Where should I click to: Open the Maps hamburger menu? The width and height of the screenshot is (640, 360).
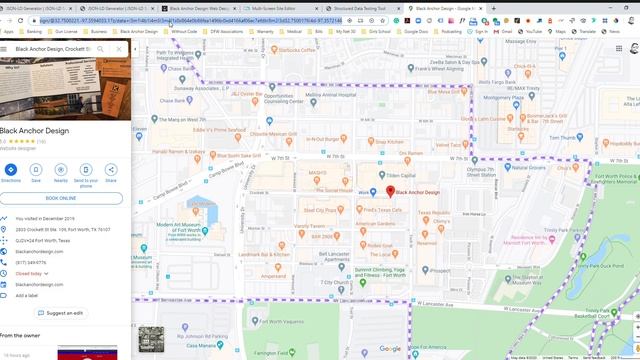(4, 49)
